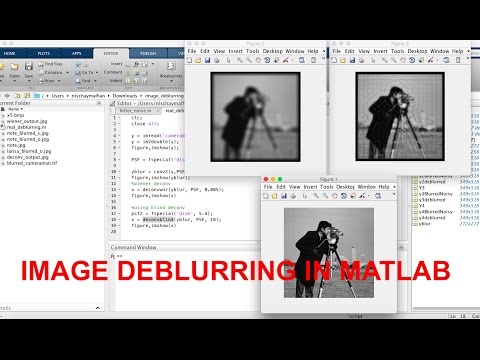Viewport: 480px width, 360px height.
Task: Open Window menu in Figure 1 window
Action: click(x=367, y=187)
